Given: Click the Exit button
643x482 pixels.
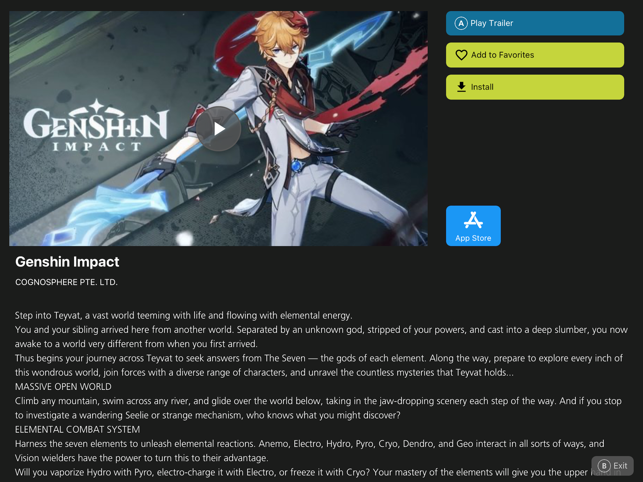Looking at the screenshot, I should coord(612,466).
